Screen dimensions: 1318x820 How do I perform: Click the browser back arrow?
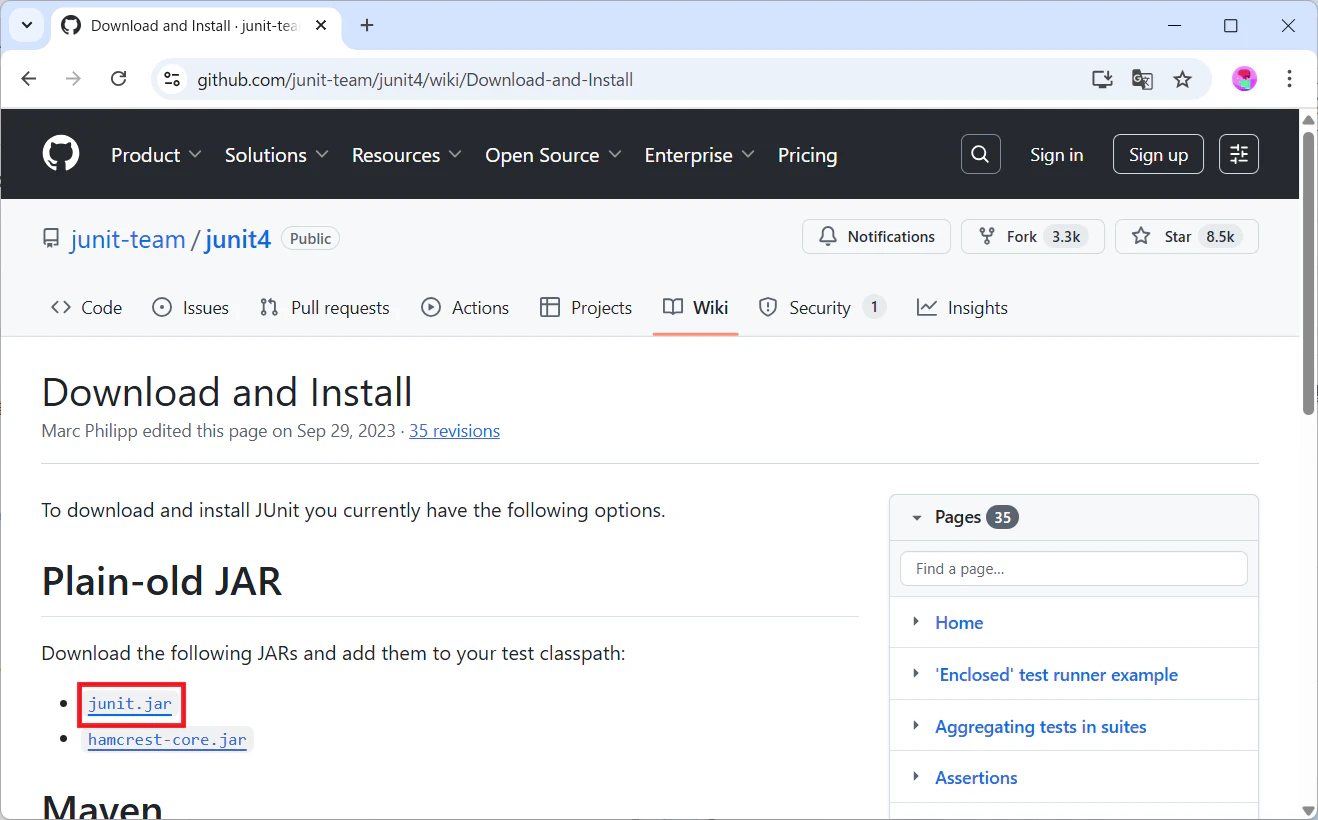click(x=29, y=79)
